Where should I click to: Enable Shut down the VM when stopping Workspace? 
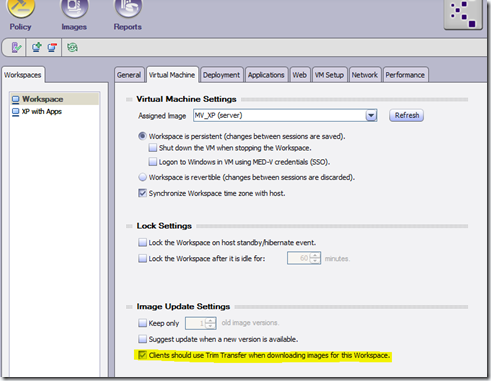coord(153,148)
